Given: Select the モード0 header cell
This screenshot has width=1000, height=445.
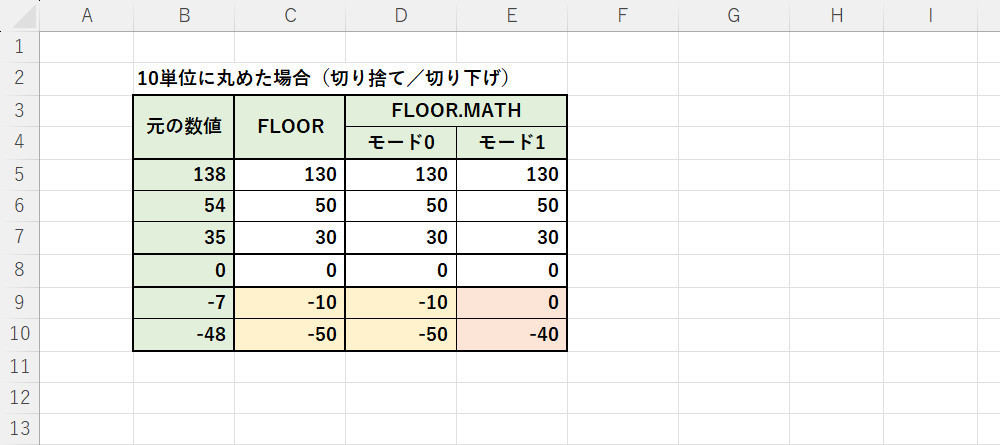Looking at the screenshot, I should [401, 143].
